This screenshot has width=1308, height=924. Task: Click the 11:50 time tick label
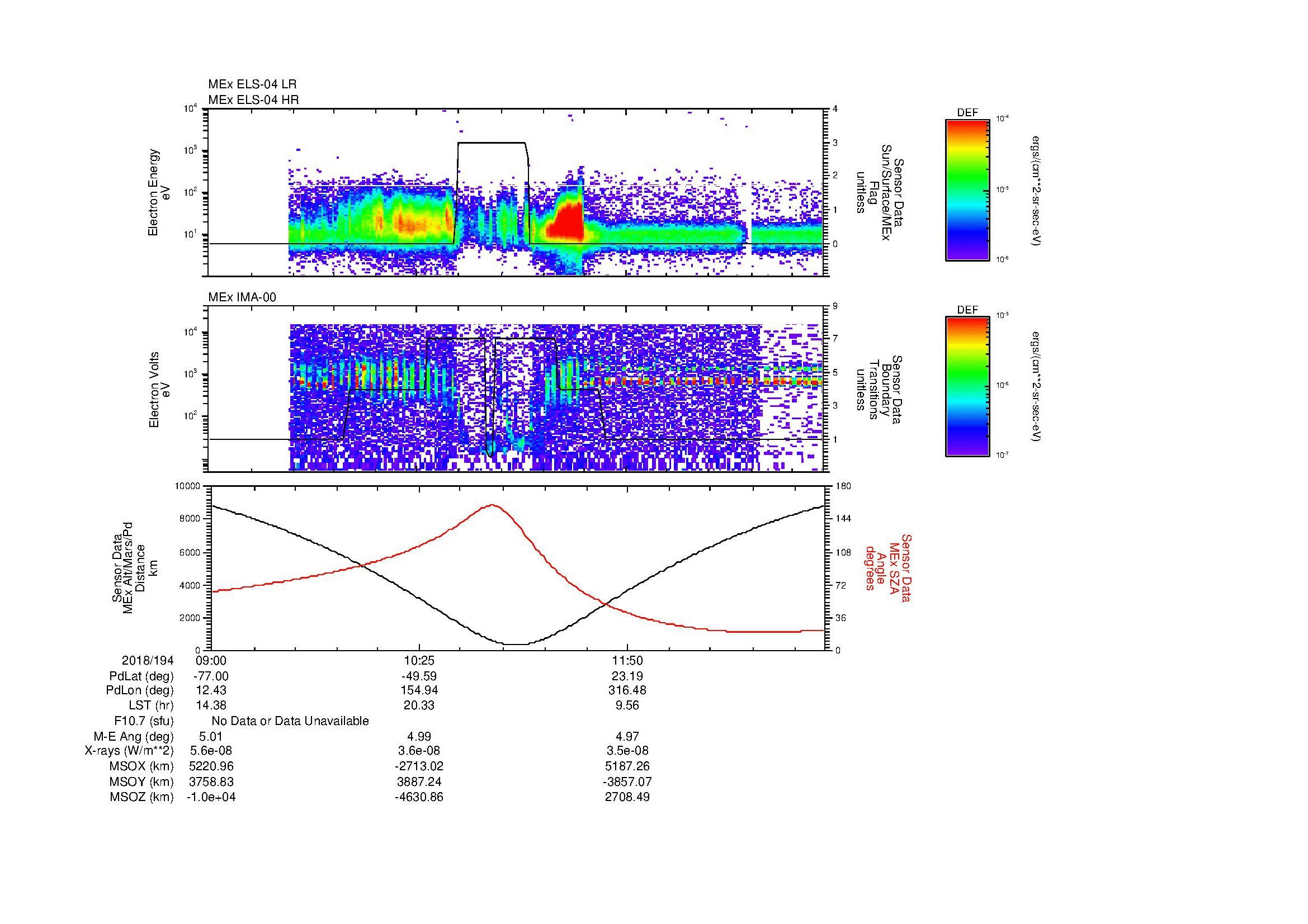627,661
